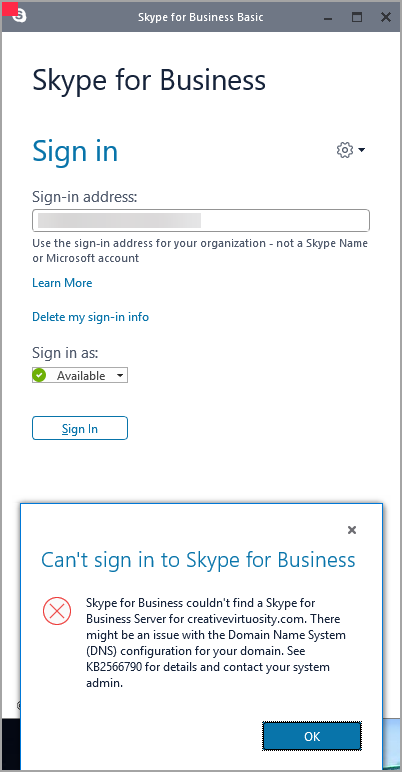
Task: Click Delete my sign-in info
Action: [90, 317]
